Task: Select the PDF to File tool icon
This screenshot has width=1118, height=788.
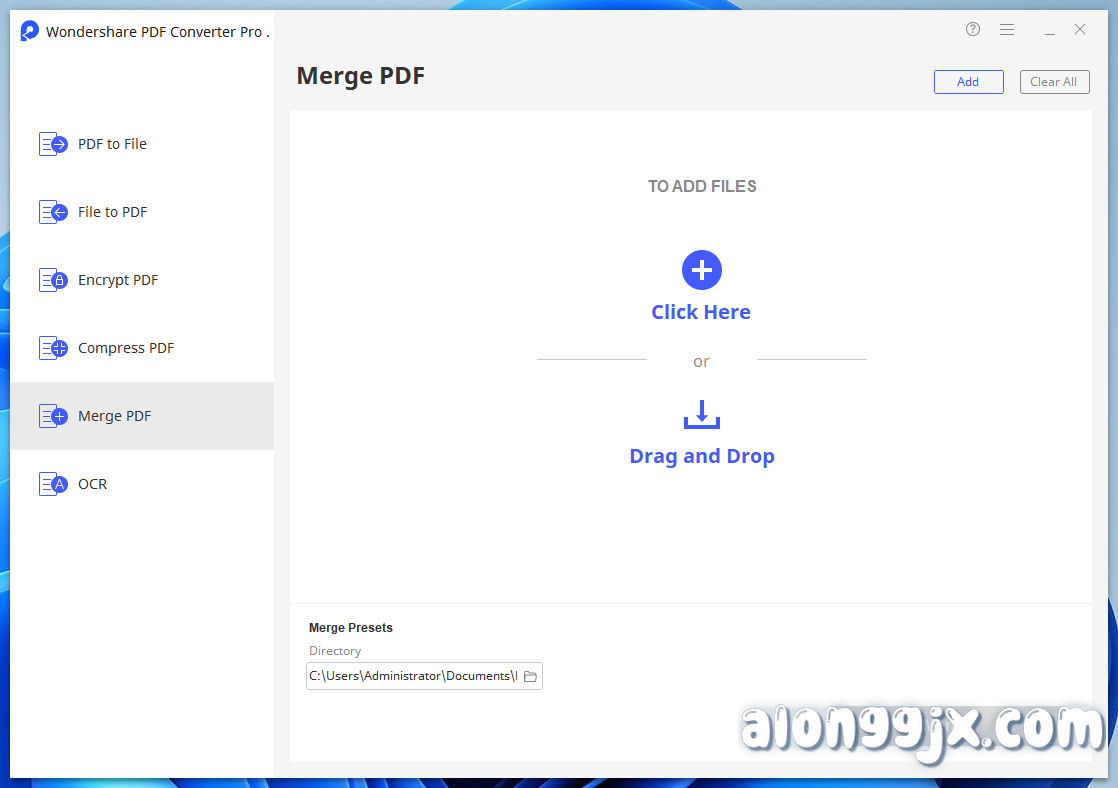Action: point(53,143)
